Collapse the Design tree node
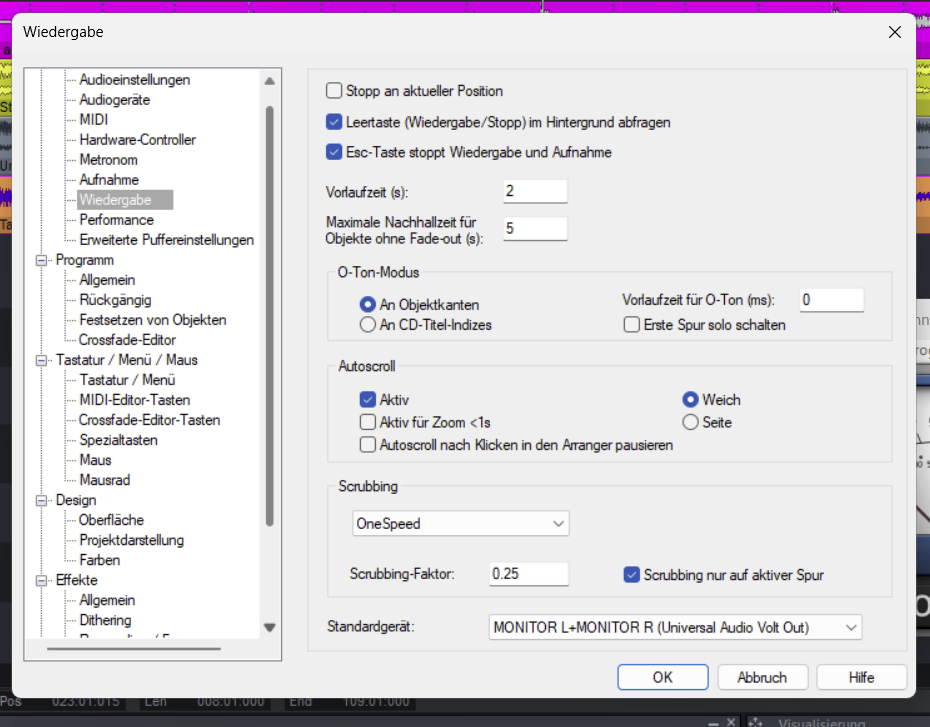930x727 pixels. coord(42,500)
